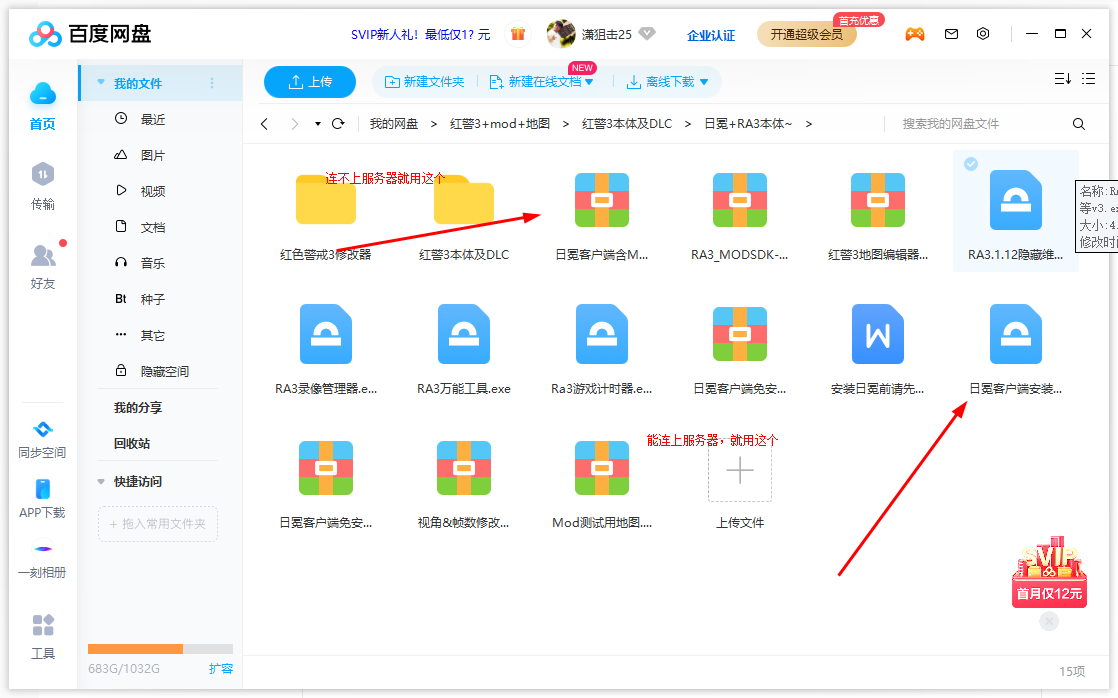Open the mail messages icon
Image resolution: width=1118 pixels, height=698 pixels.
951,34
